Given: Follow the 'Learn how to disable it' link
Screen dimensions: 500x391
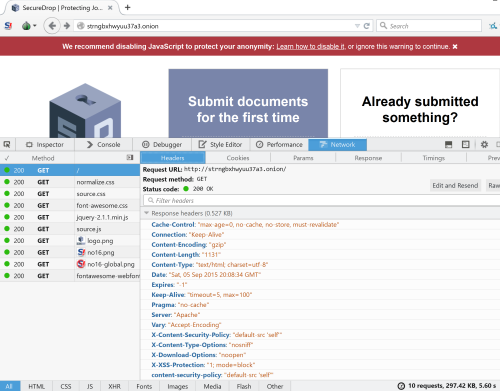Looking at the screenshot, I should pyautogui.click(x=310, y=46).
